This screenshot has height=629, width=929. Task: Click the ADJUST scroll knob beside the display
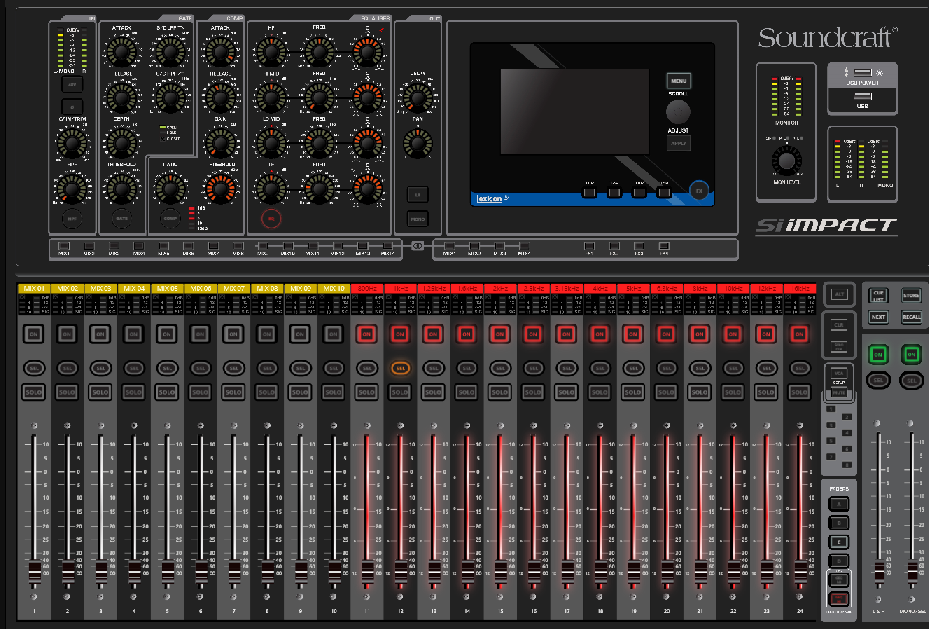point(678,111)
